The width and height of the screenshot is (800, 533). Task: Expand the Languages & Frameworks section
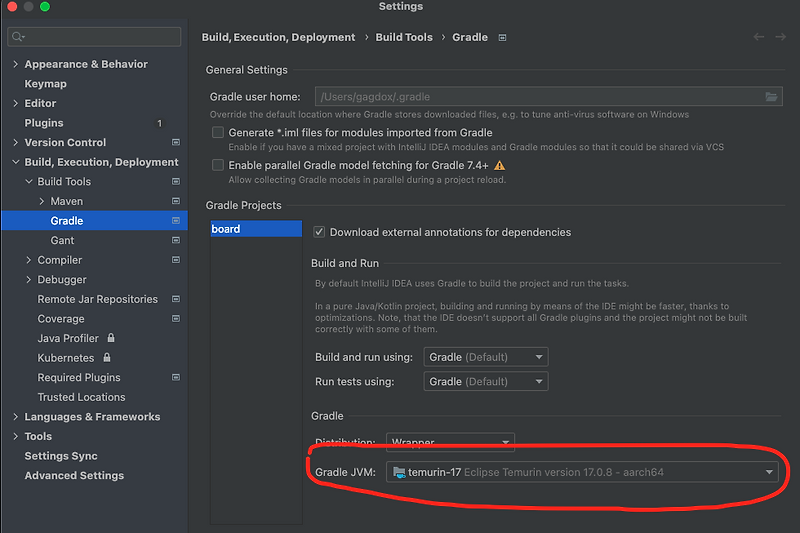(x=15, y=417)
